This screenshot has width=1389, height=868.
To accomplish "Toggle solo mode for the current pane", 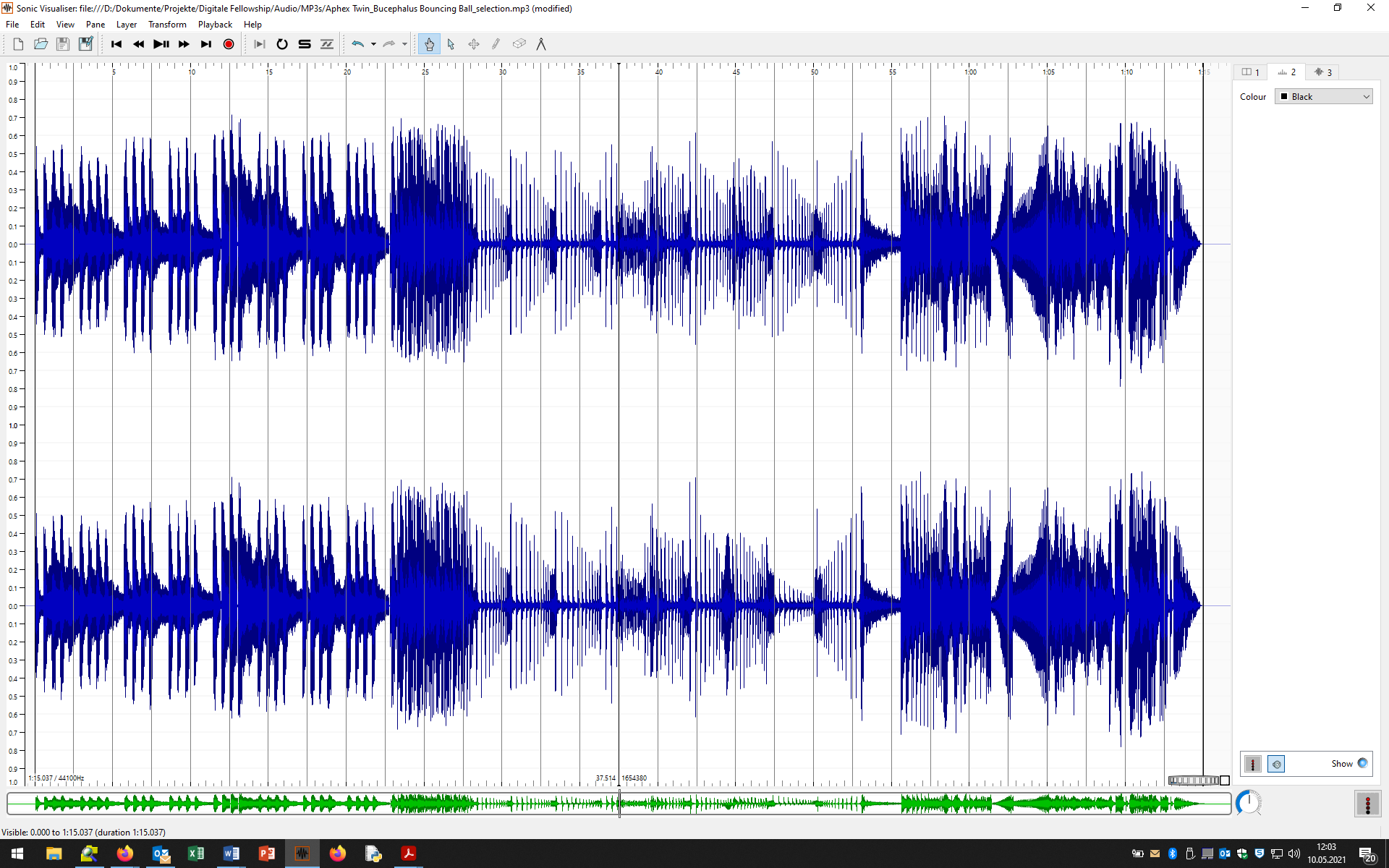I will pos(304,44).
